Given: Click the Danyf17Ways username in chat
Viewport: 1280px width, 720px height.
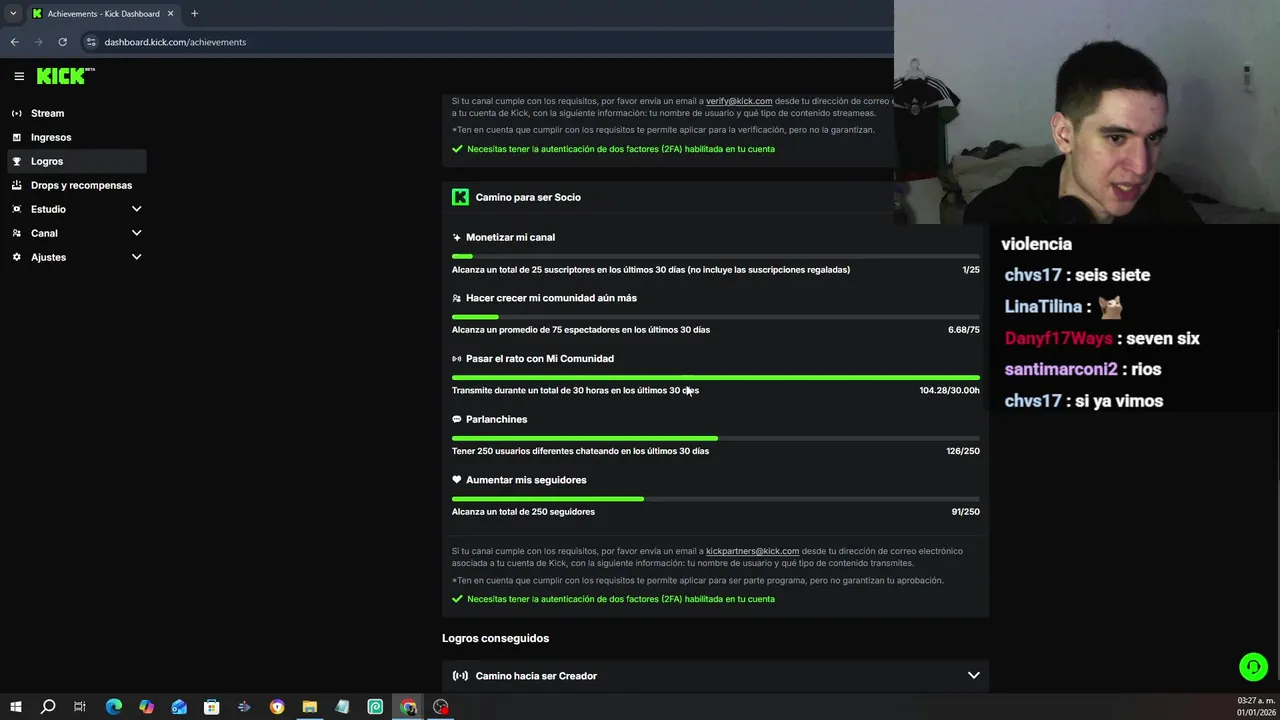Looking at the screenshot, I should pyautogui.click(x=1058, y=338).
